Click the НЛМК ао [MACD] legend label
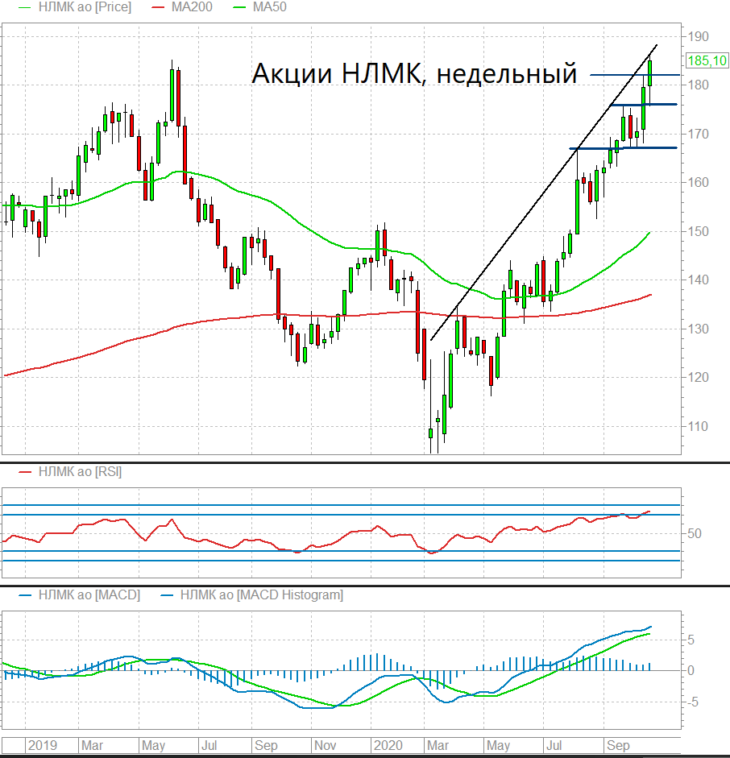Viewport: 730px width, 758px height. click(x=89, y=595)
